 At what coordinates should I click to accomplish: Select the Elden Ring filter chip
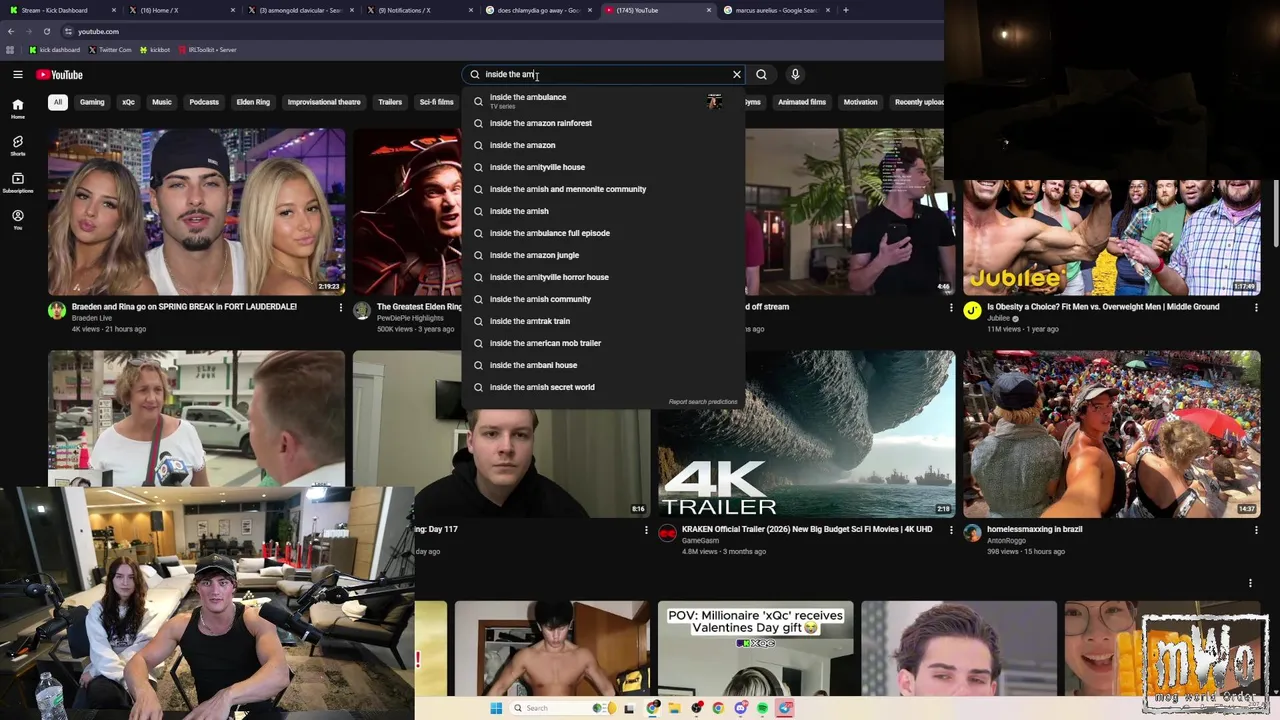[x=253, y=102]
